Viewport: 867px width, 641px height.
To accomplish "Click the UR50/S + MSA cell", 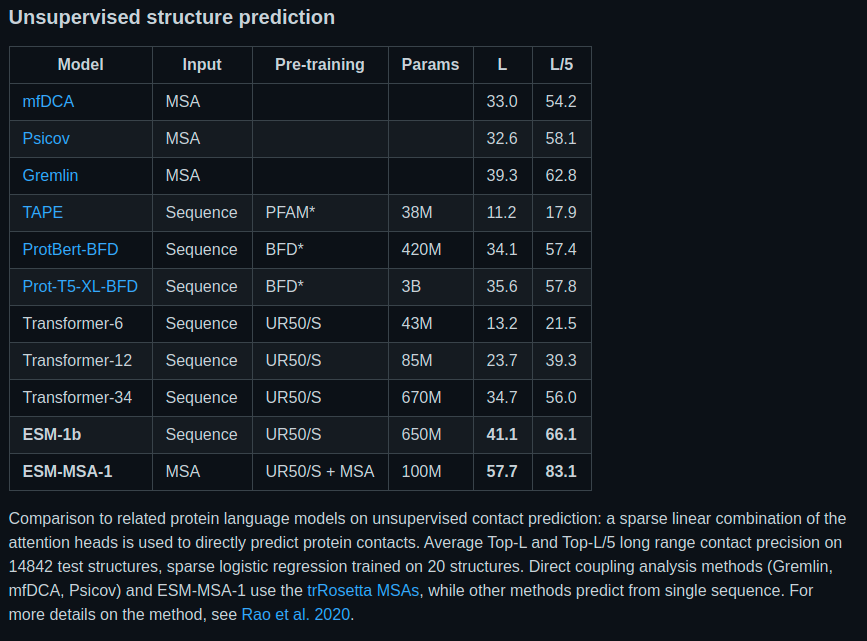I will (320, 471).
